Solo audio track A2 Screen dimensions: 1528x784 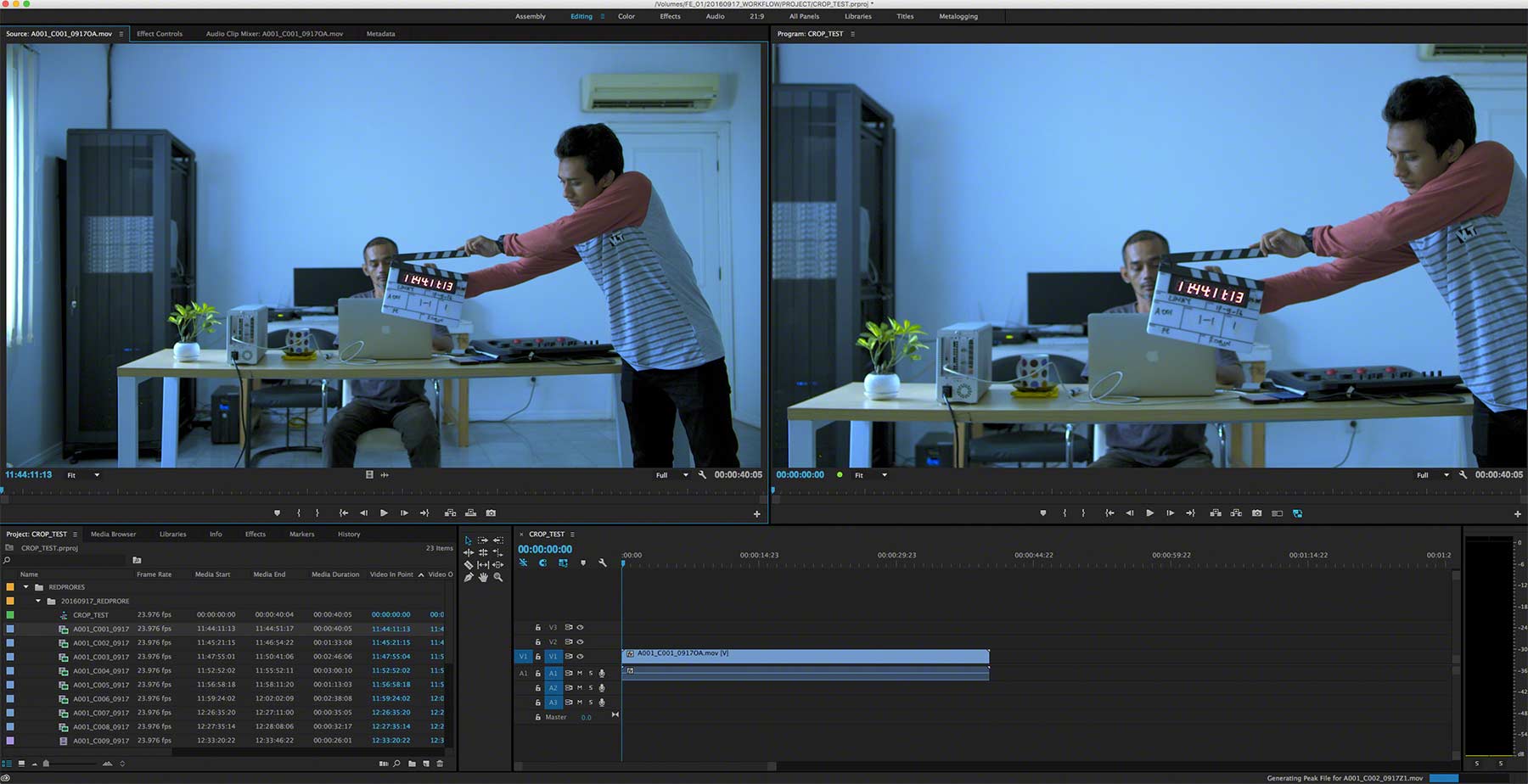click(591, 688)
